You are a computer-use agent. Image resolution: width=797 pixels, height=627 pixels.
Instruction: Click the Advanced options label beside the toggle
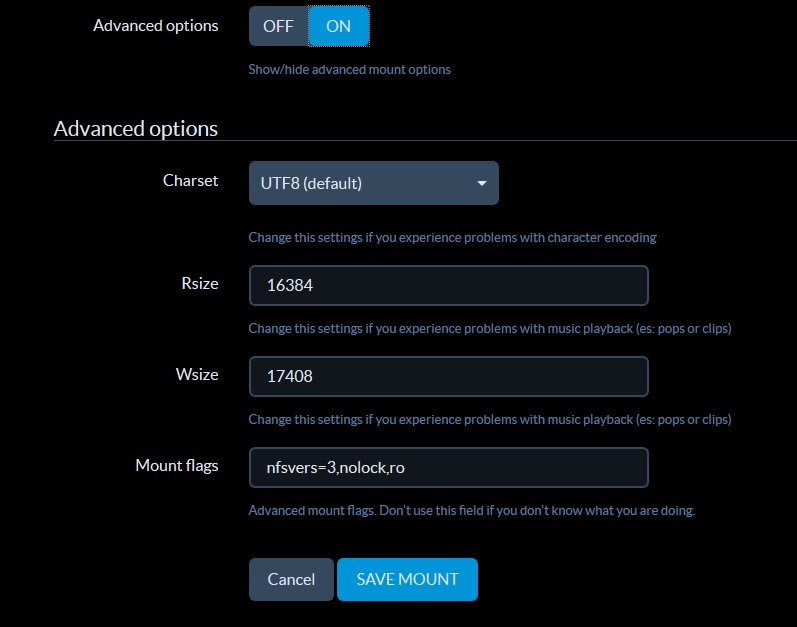[156, 25]
